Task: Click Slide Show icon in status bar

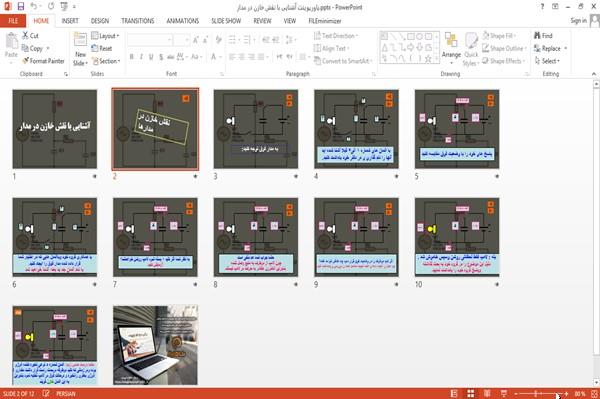Action: point(504,393)
